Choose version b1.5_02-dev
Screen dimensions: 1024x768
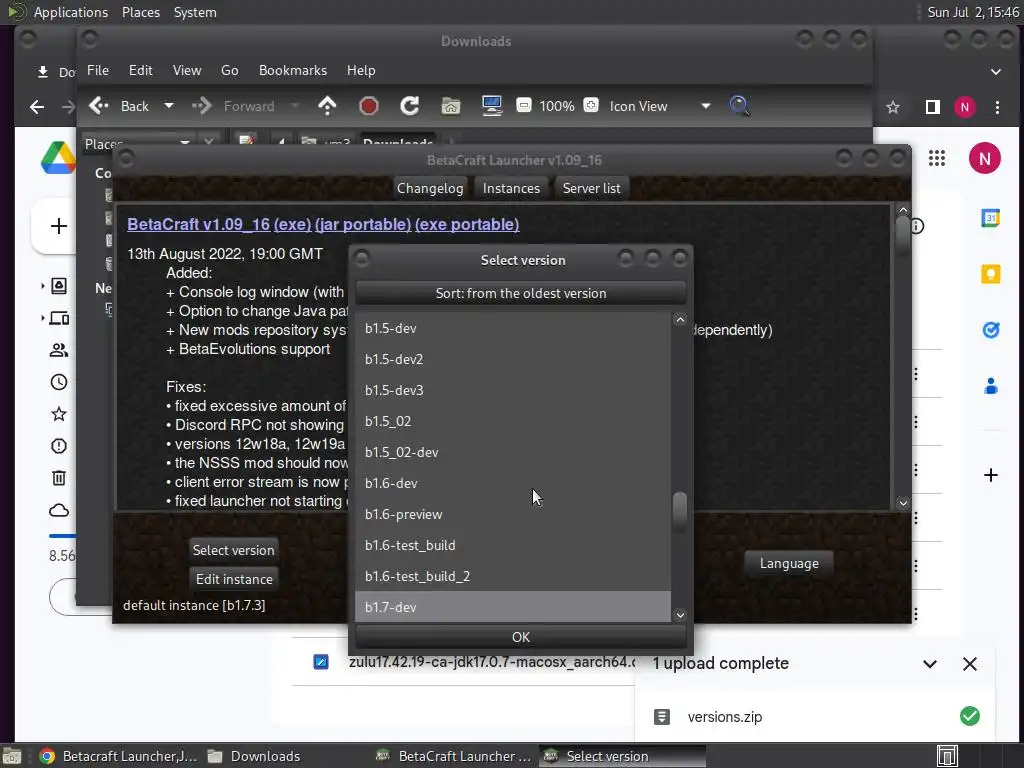513,453
